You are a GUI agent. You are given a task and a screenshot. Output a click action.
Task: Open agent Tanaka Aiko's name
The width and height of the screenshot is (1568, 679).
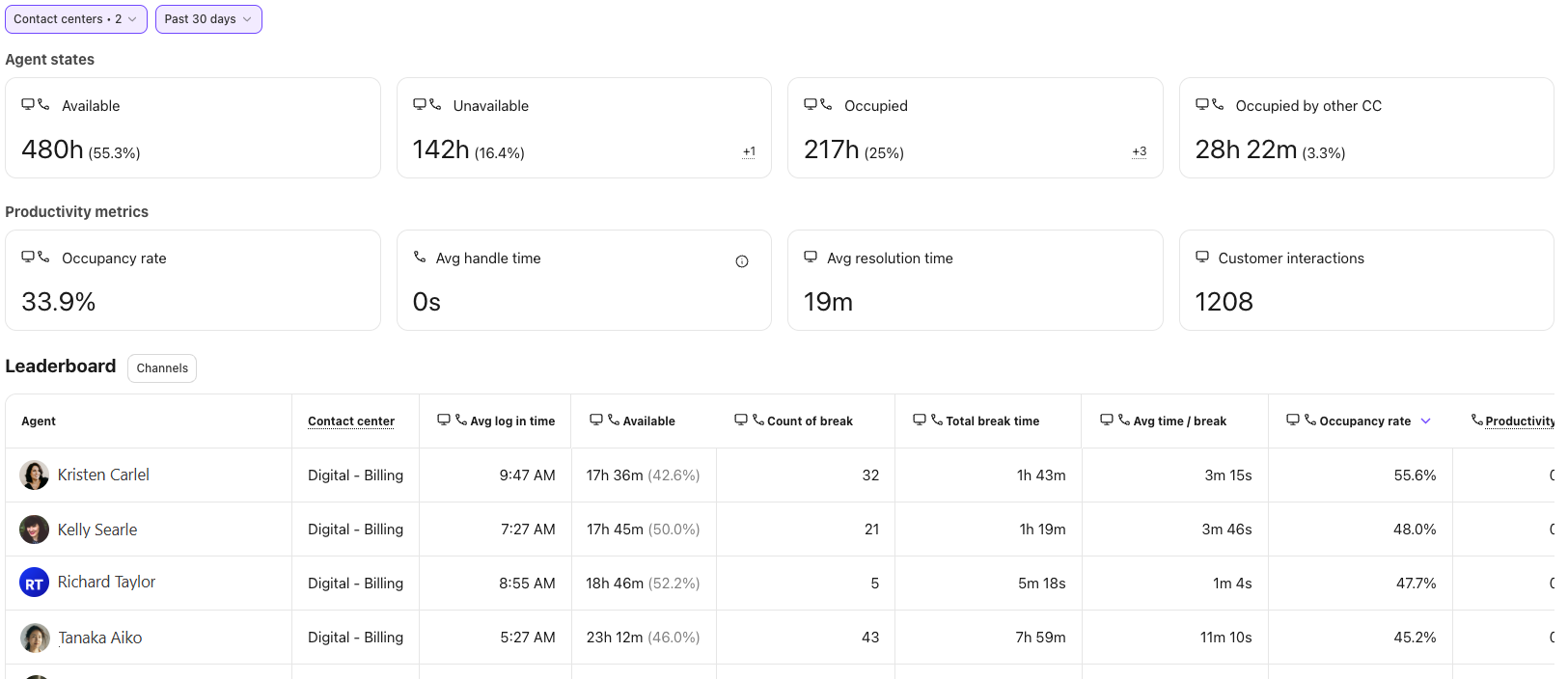[100, 638]
